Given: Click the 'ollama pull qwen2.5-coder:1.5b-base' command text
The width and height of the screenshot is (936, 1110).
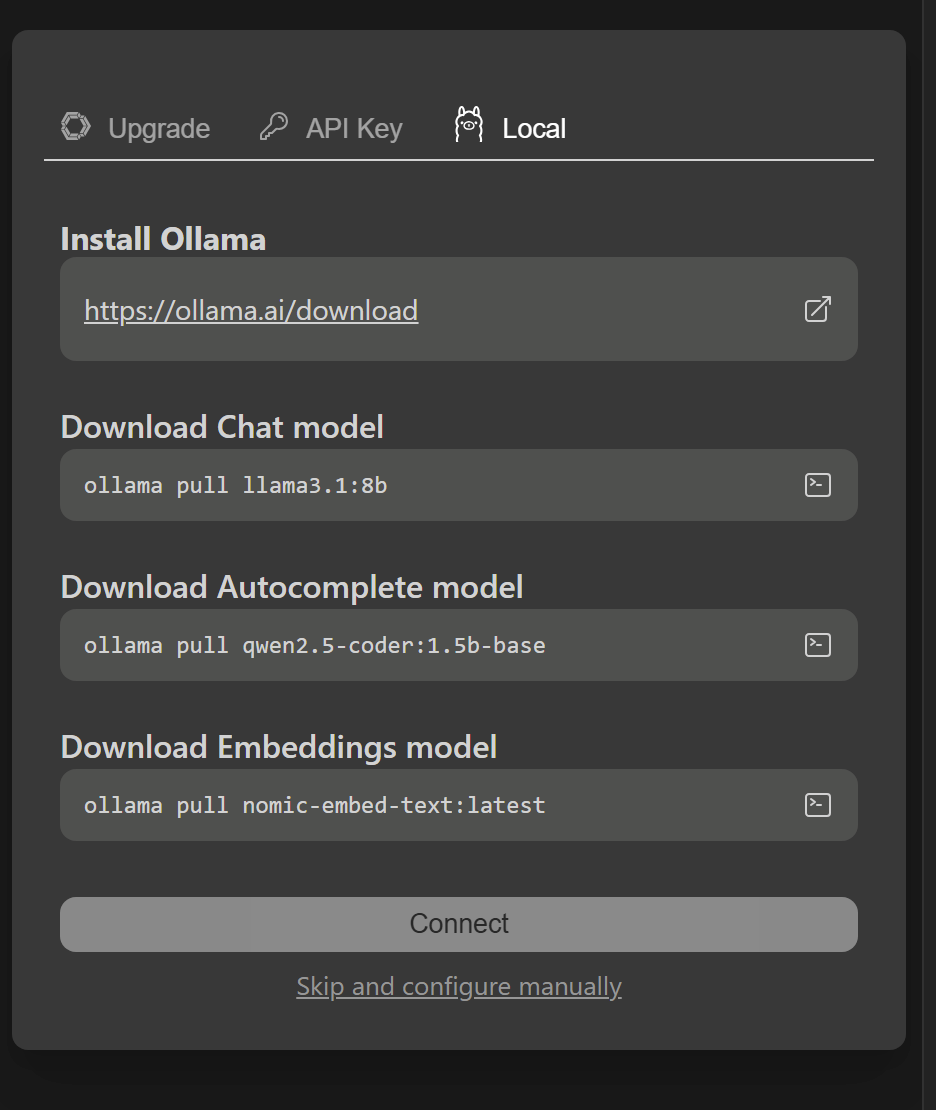Looking at the screenshot, I should [314, 646].
